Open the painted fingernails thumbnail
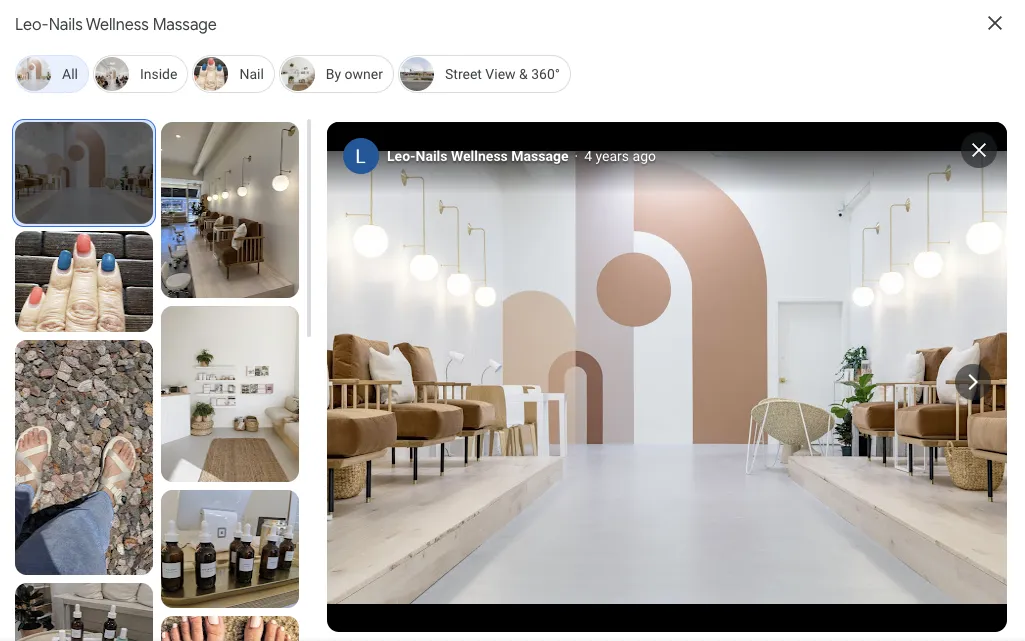 pos(84,281)
